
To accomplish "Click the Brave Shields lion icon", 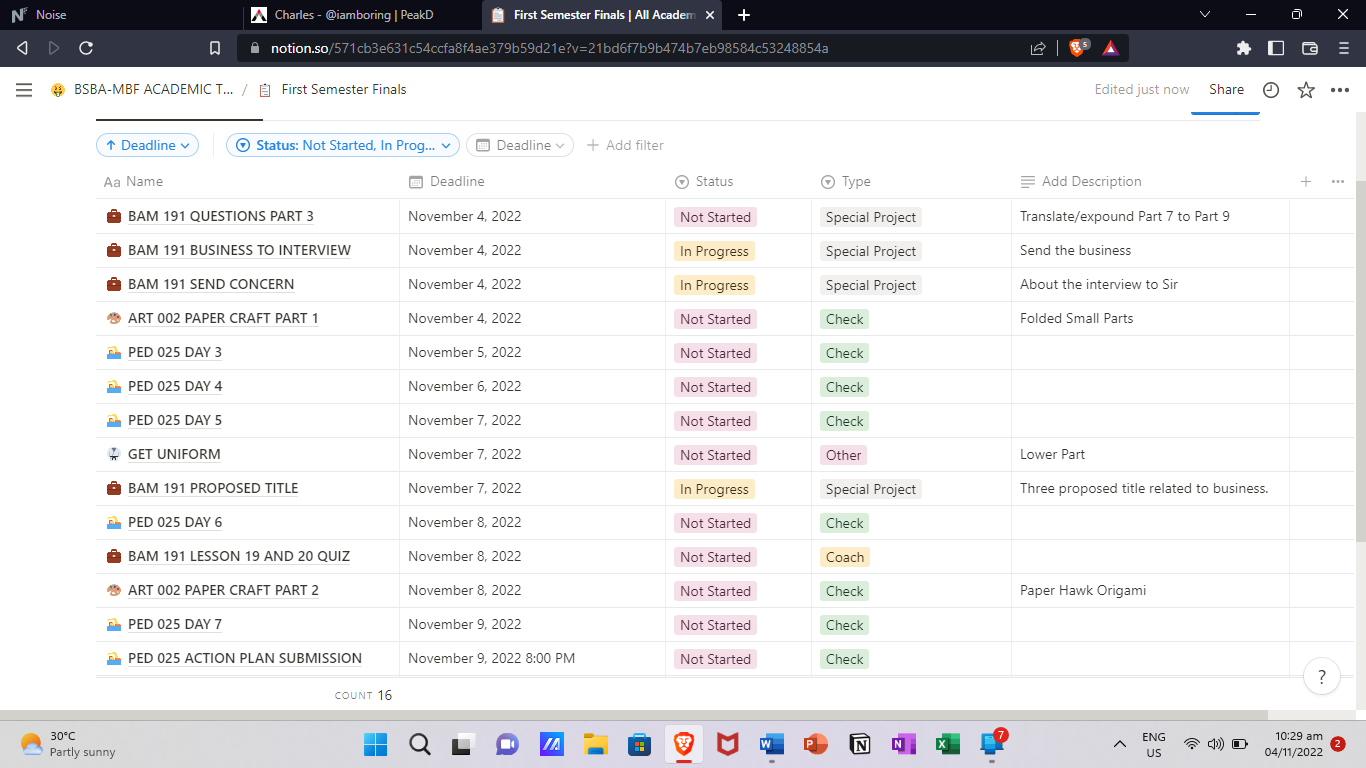I will pyautogui.click(x=1078, y=48).
